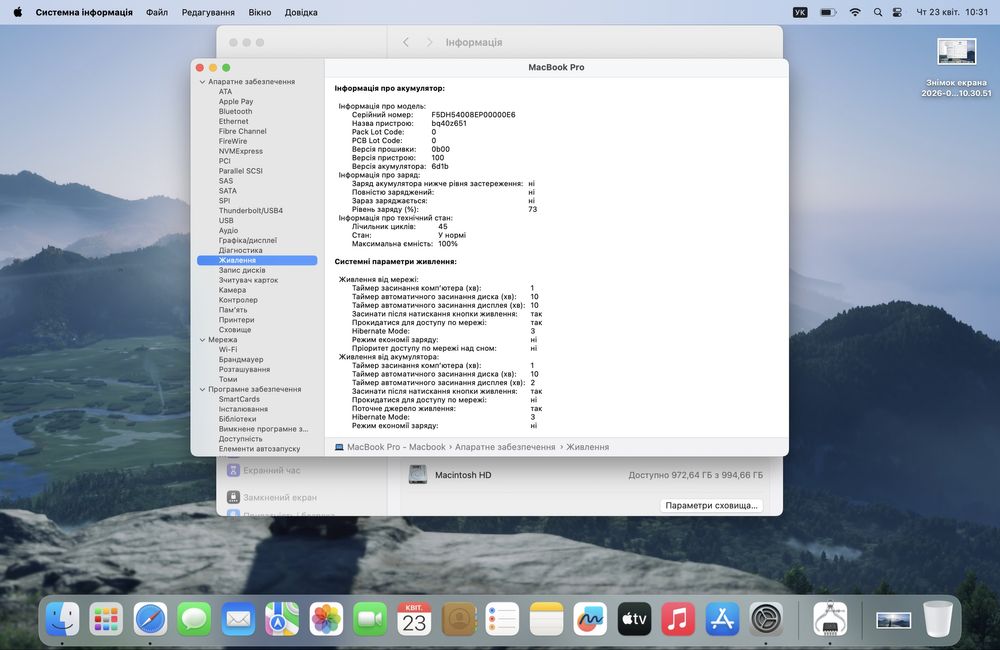Select USB in the hardware list
The image size is (1000, 650).
click(226, 221)
